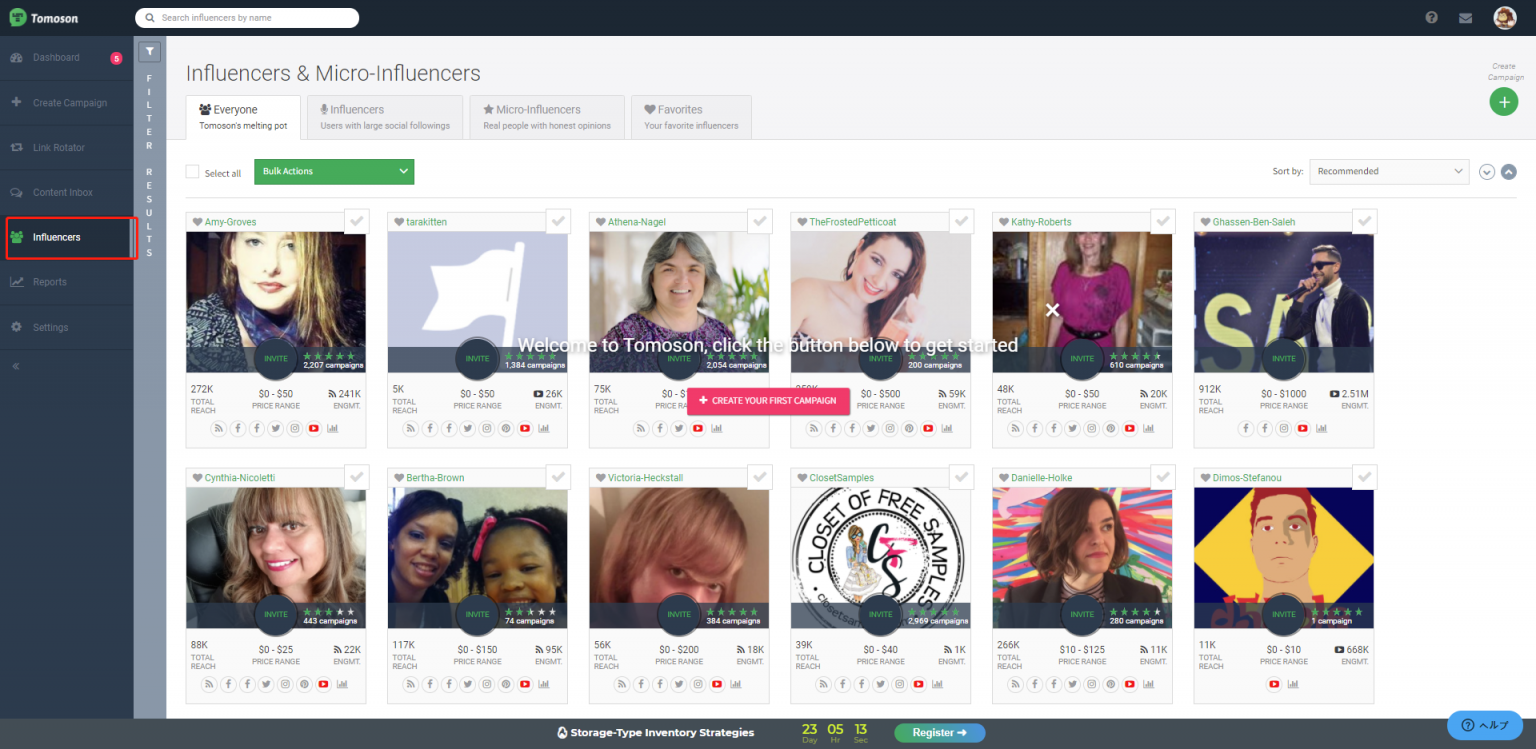
Task: Open Ghassen-Ben-Saleh's Instagram icon
Action: [1284, 428]
